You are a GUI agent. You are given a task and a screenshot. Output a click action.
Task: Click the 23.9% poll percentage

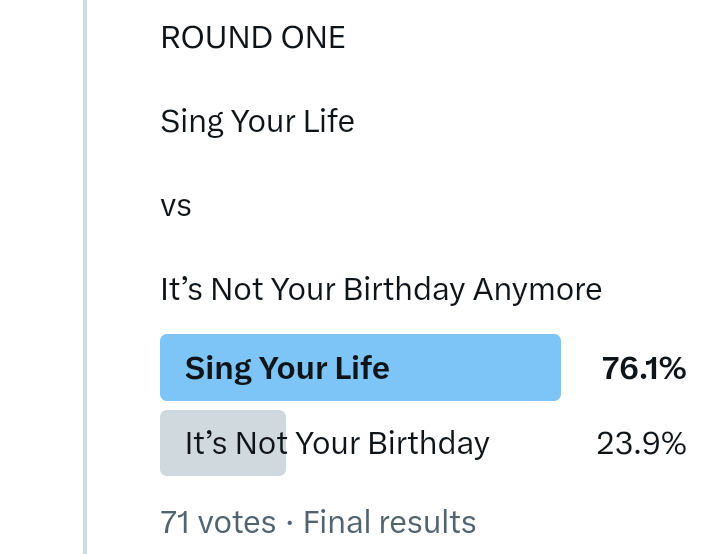[641, 443]
